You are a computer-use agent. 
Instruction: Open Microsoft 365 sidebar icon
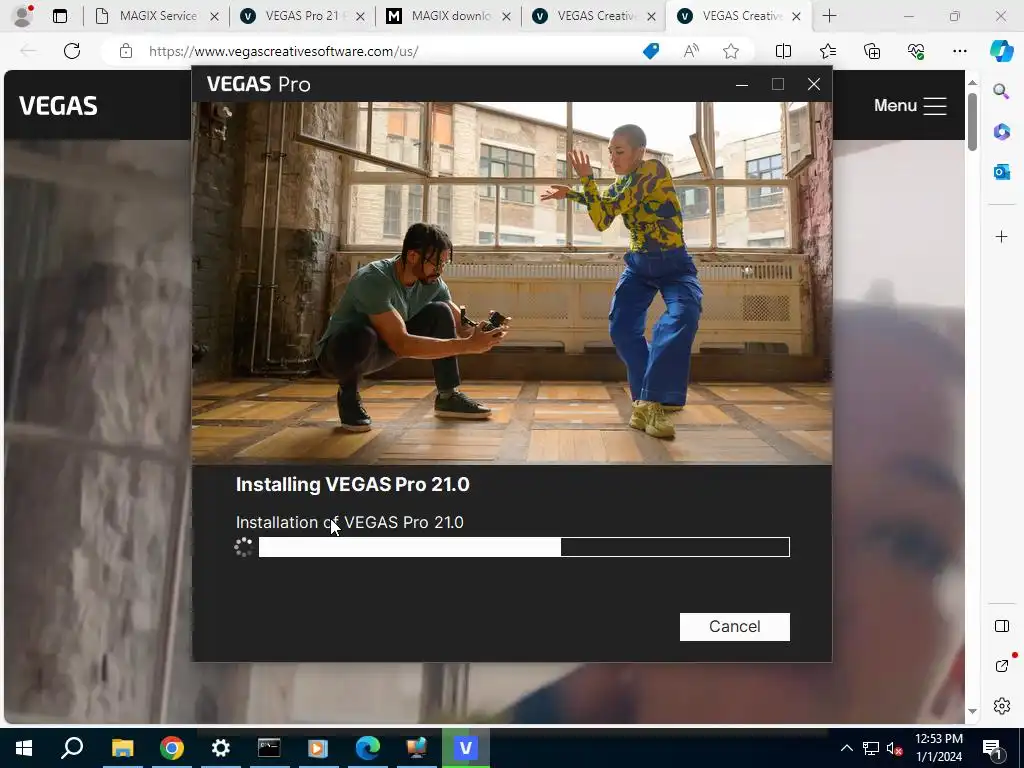pyautogui.click(x=1001, y=132)
